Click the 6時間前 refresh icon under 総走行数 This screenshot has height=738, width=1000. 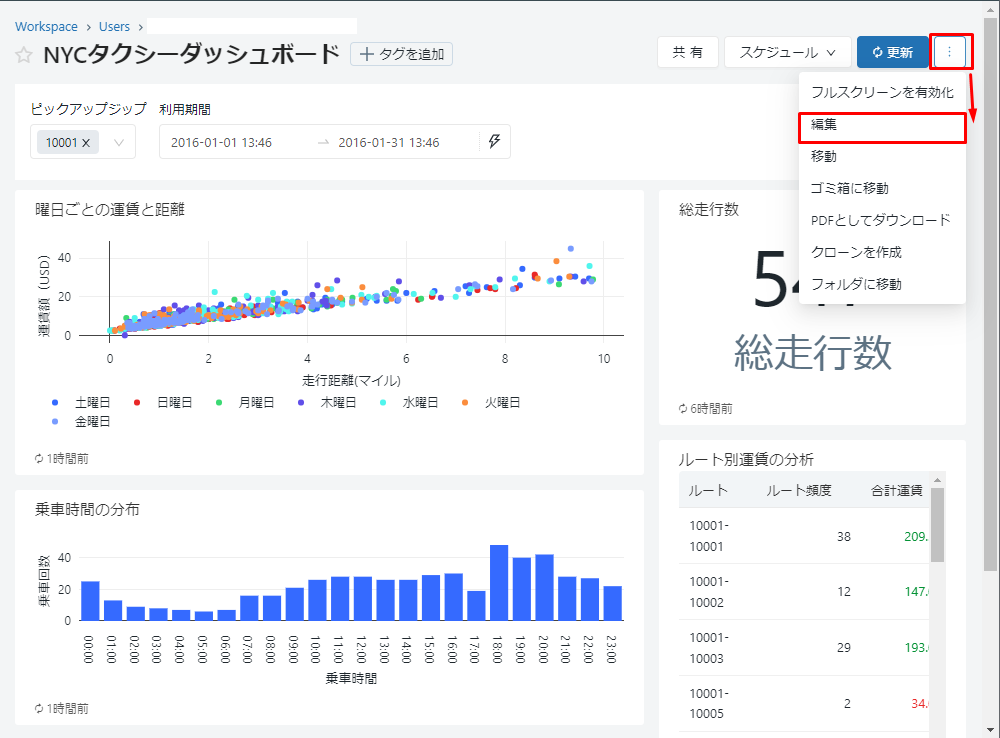pyautogui.click(x=683, y=408)
